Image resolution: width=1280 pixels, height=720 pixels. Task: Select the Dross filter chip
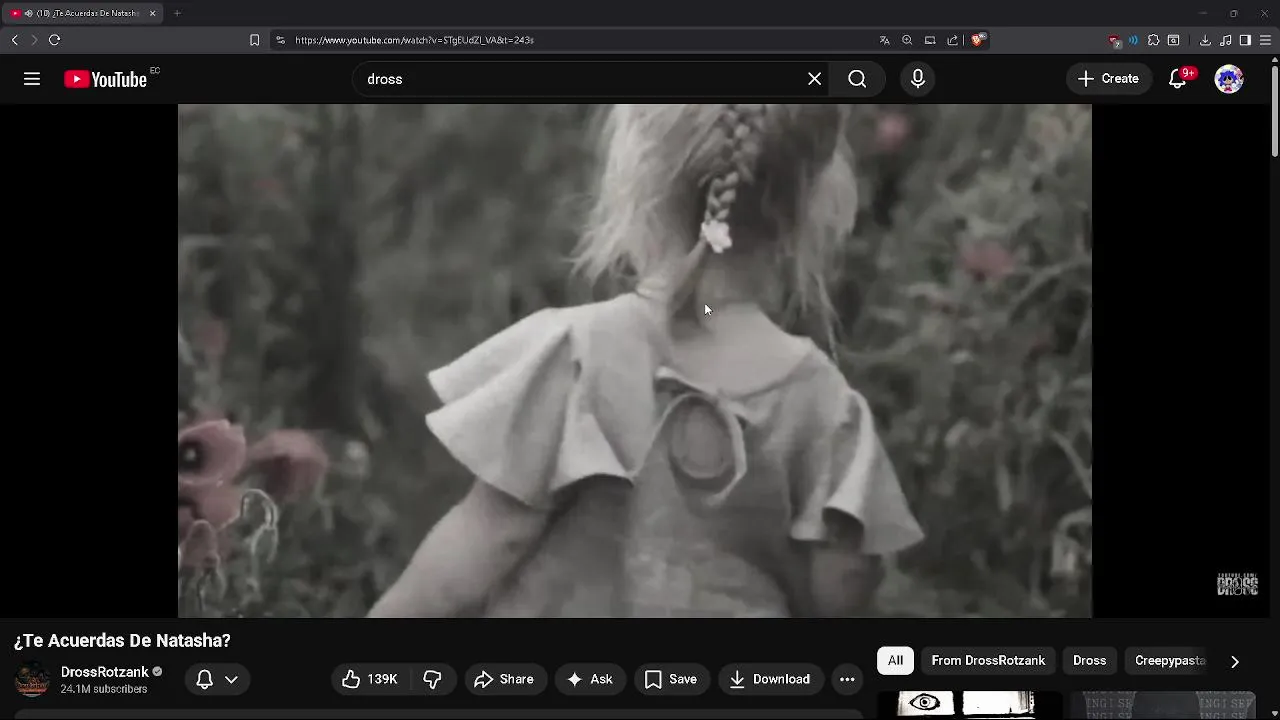click(x=1089, y=660)
